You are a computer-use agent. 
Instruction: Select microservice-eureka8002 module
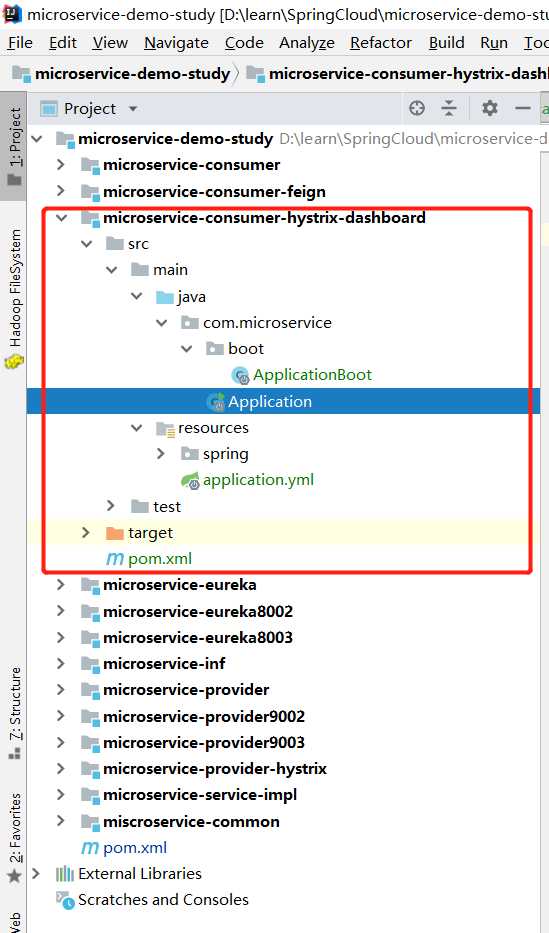tap(197, 611)
